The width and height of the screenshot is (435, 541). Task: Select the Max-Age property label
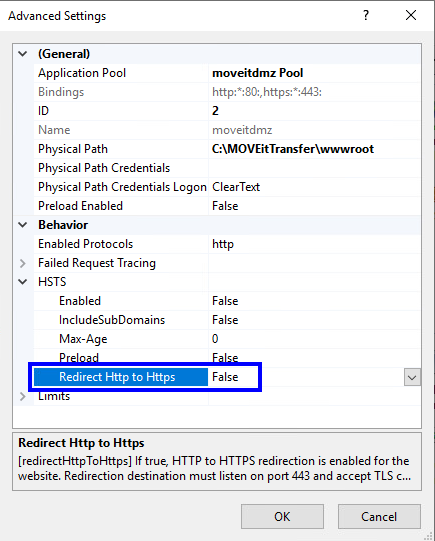tap(83, 339)
